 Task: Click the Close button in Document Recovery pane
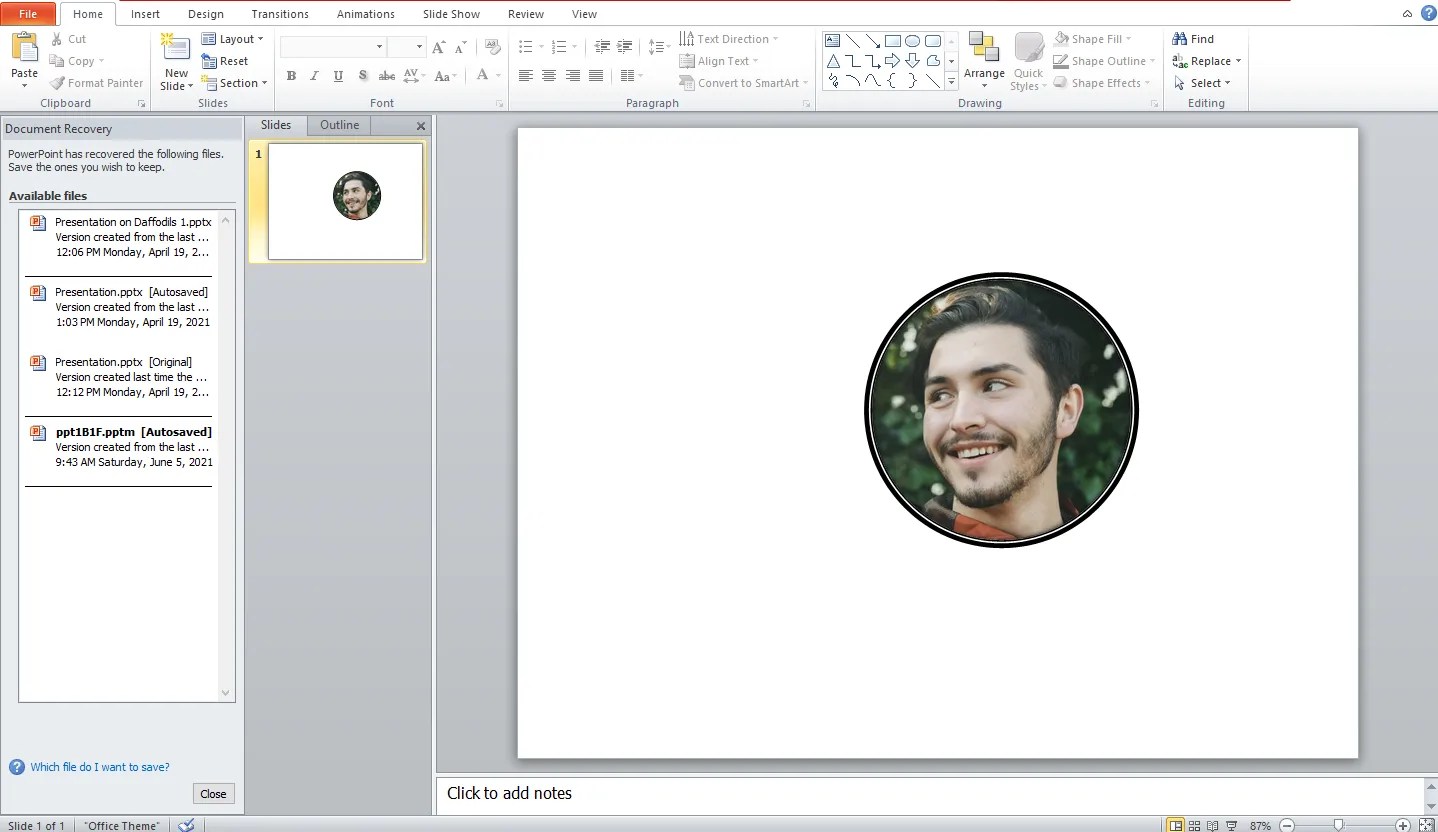(213, 793)
